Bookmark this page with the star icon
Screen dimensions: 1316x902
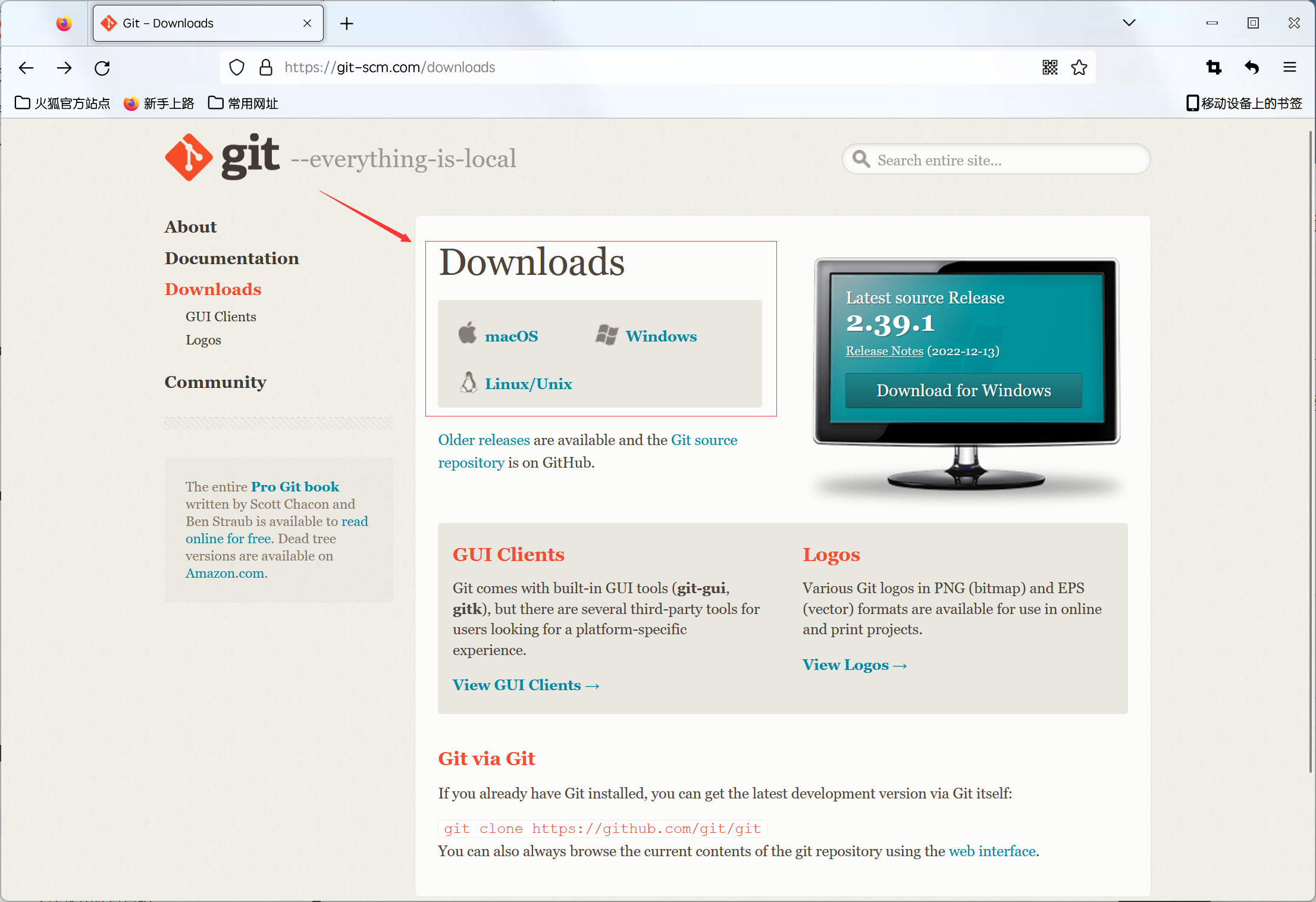pos(1079,68)
